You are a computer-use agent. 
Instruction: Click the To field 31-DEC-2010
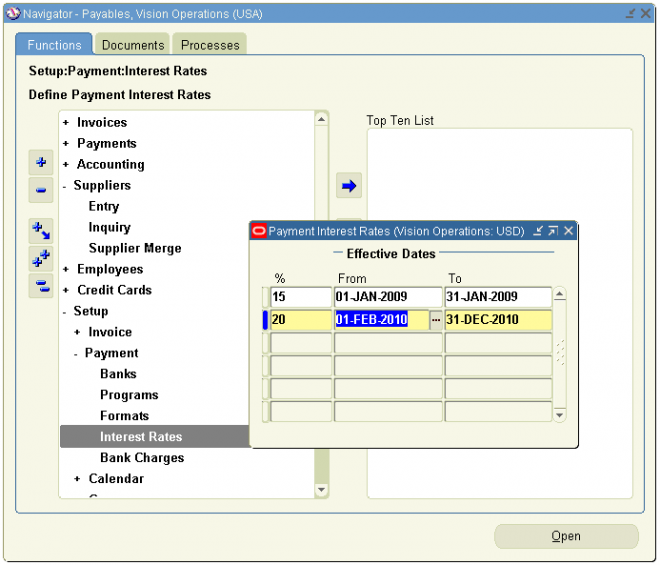pos(498,320)
